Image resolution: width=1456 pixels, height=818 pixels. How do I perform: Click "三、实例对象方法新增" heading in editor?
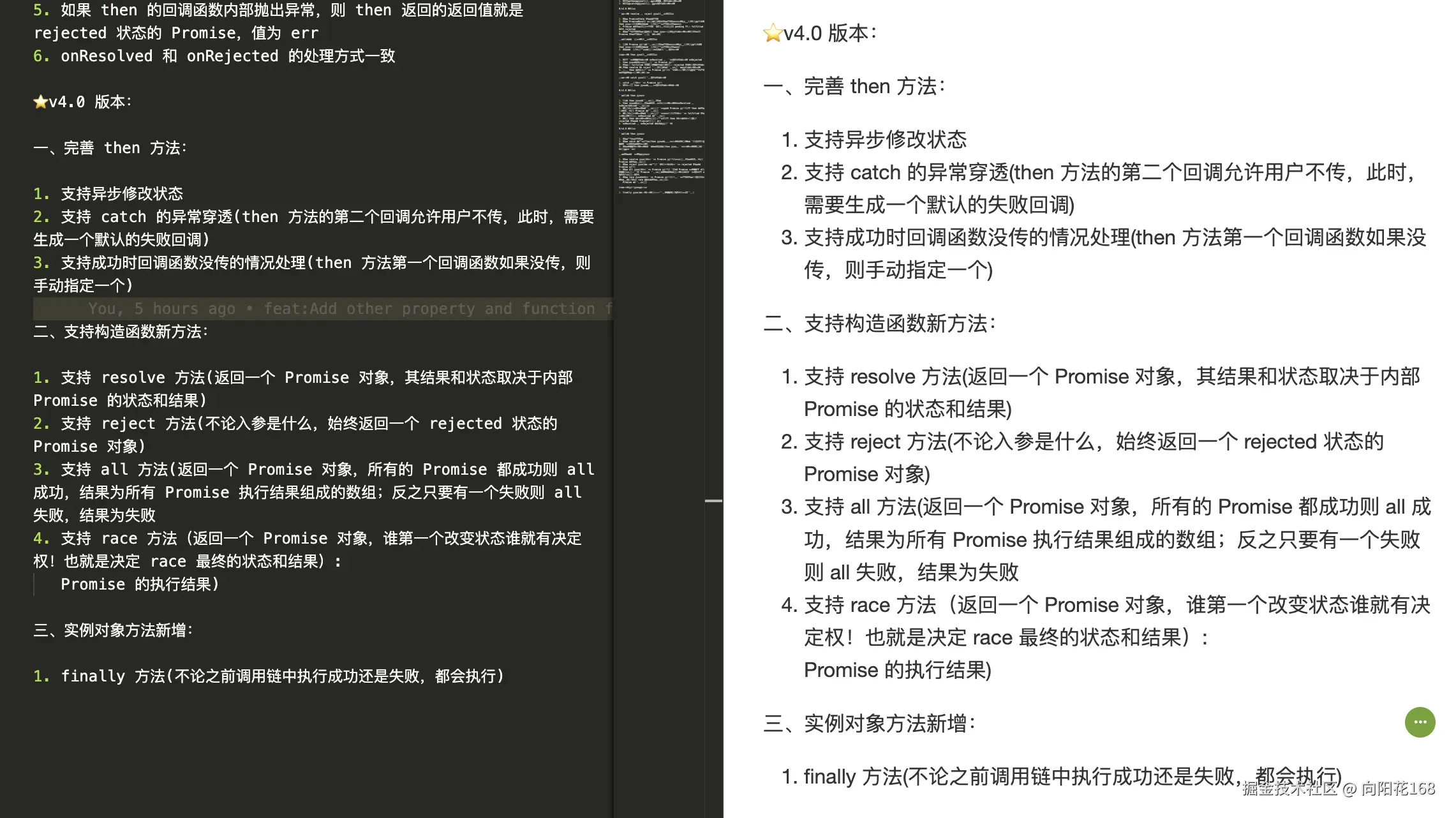[x=113, y=630]
